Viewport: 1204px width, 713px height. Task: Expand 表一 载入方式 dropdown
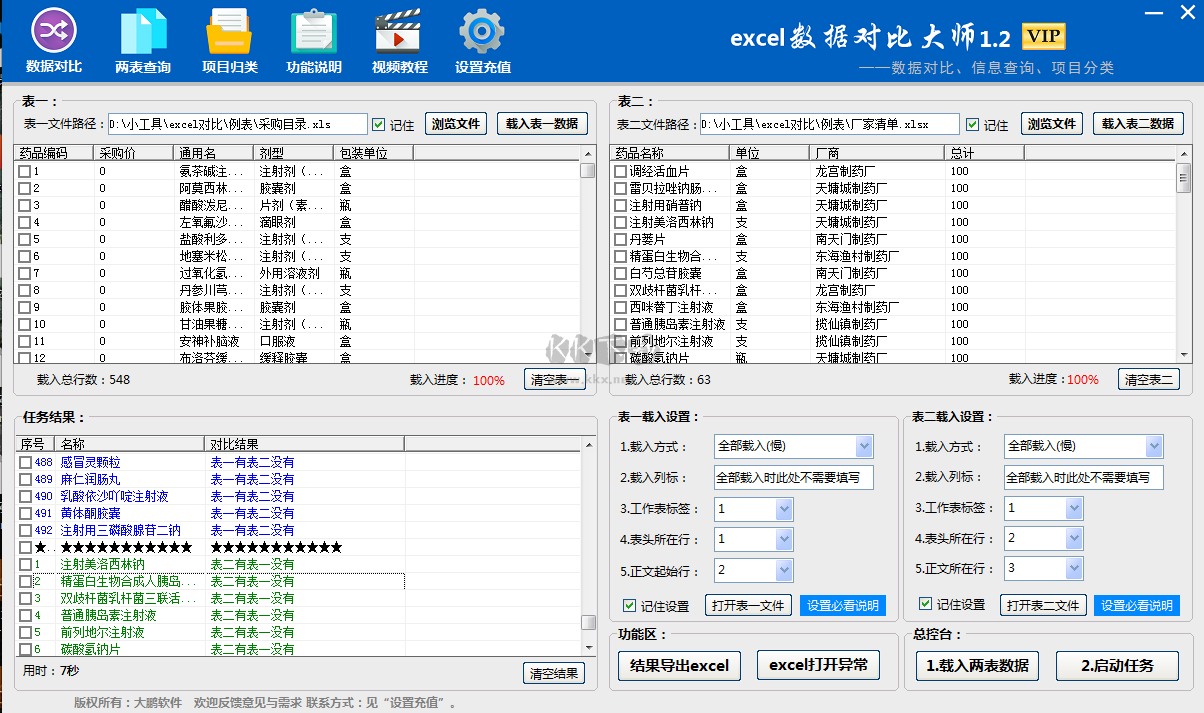coord(864,446)
